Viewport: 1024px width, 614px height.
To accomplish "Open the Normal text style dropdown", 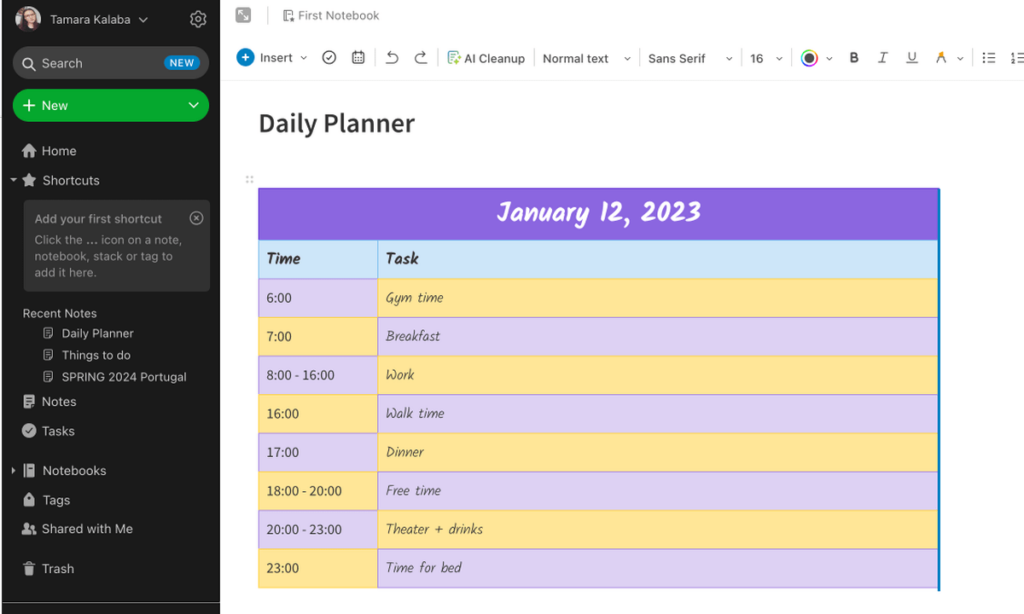I will click(x=586, y=59).
